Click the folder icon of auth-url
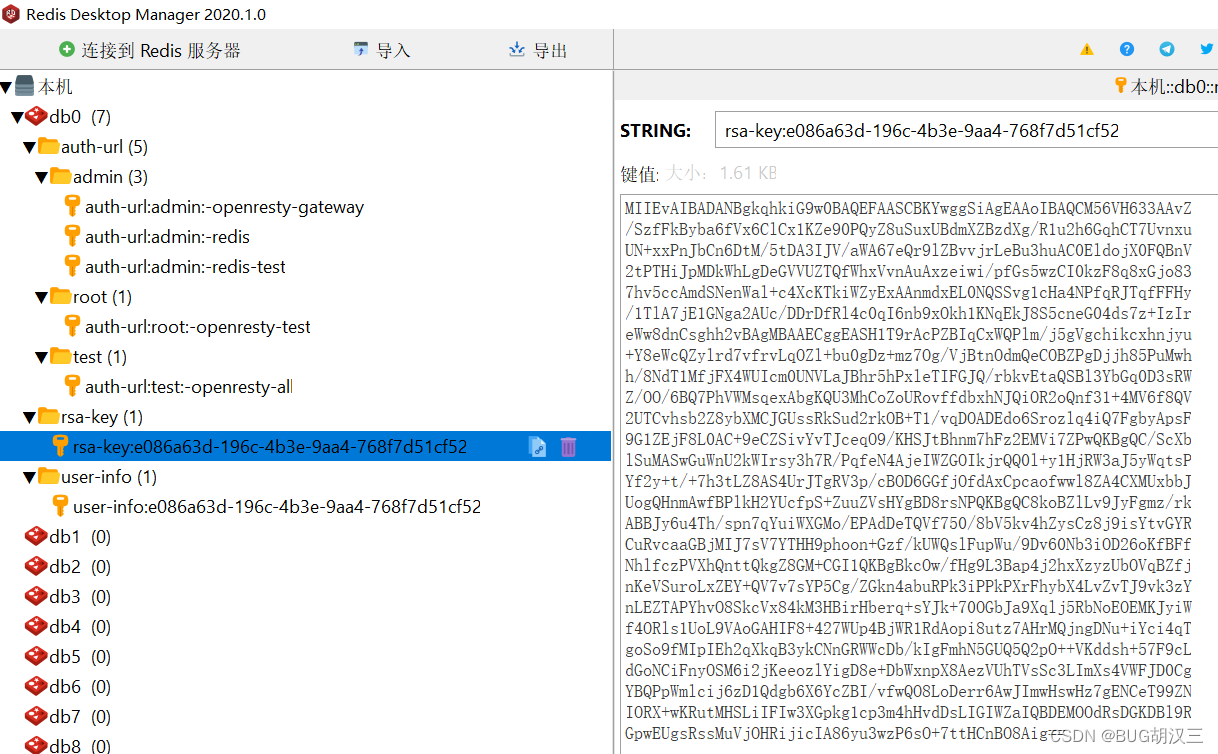Viewport: 1218px width, 754px height. point(49,146)
